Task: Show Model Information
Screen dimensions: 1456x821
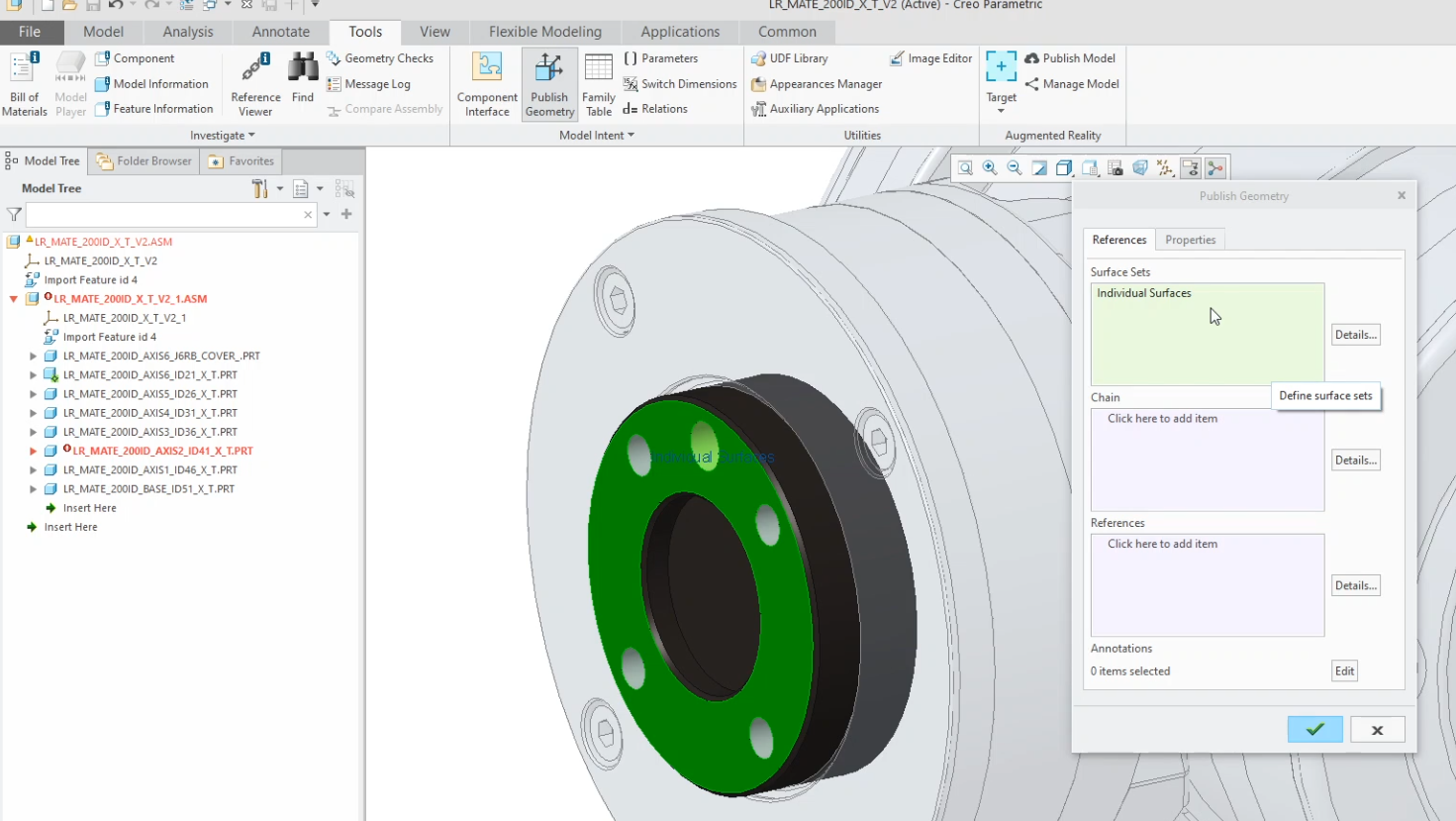Action: pos(151,84)
